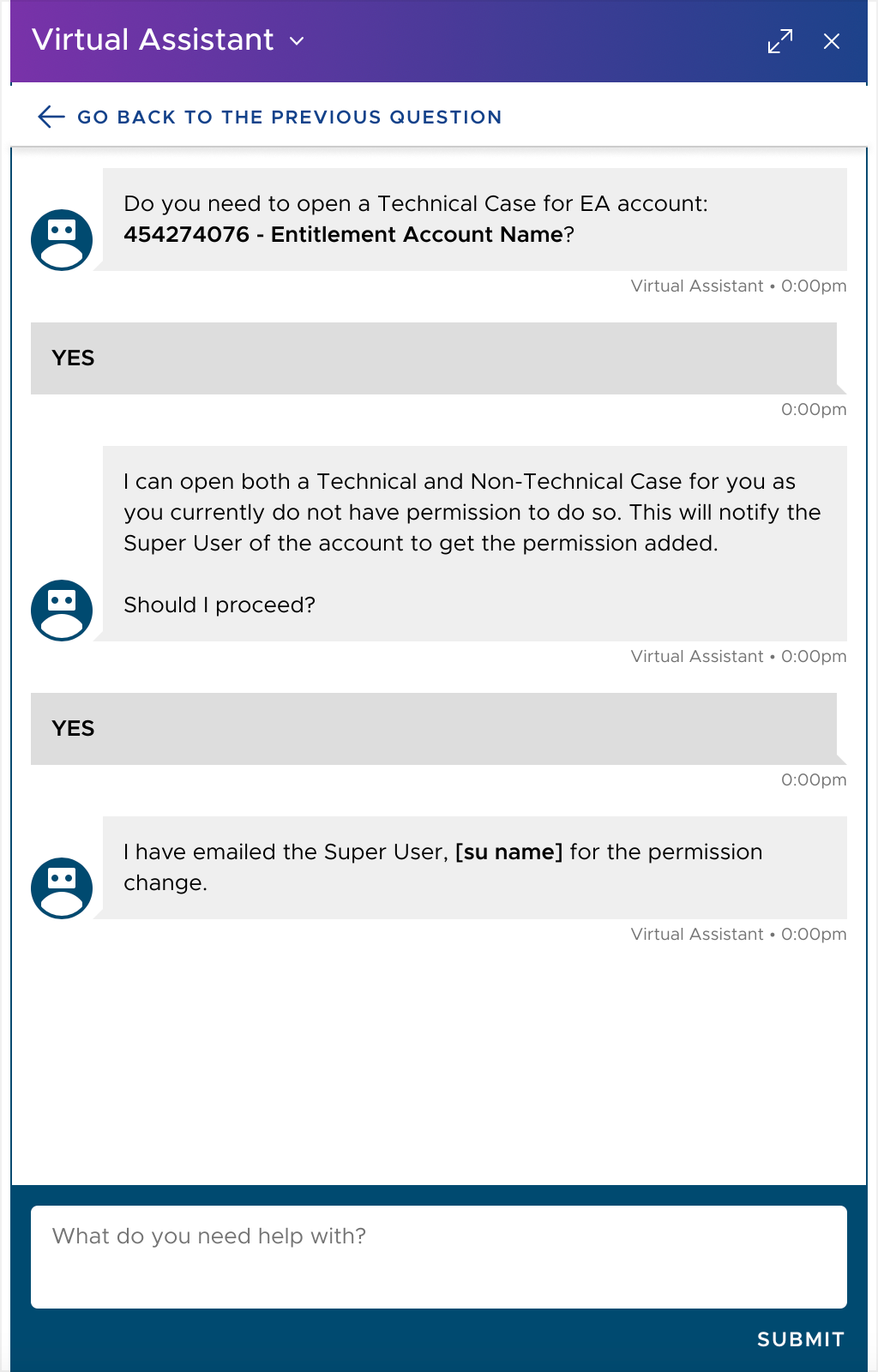Select the first YES reply bubble
This screenshot has height=1372, width=878.
[434, 358]
